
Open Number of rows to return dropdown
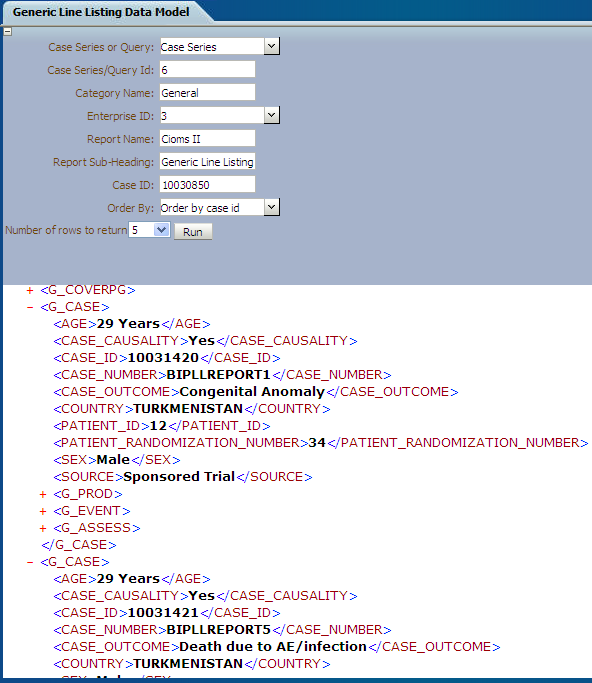[x=161, y=230]
